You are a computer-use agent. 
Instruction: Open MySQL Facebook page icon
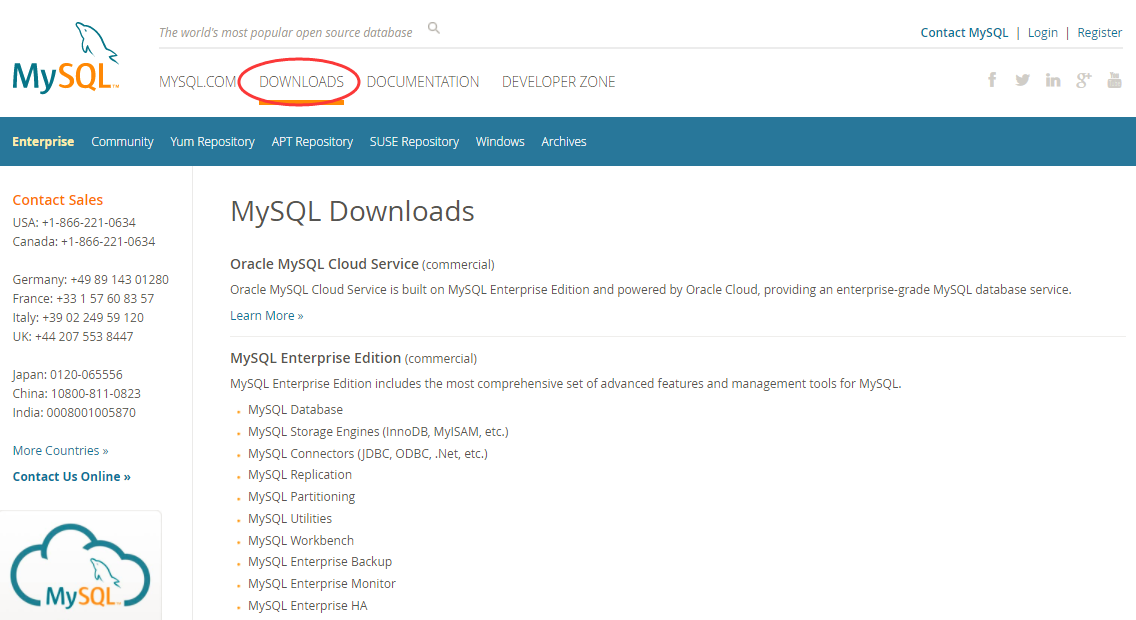pyautogui.click(x=992, y=80)
